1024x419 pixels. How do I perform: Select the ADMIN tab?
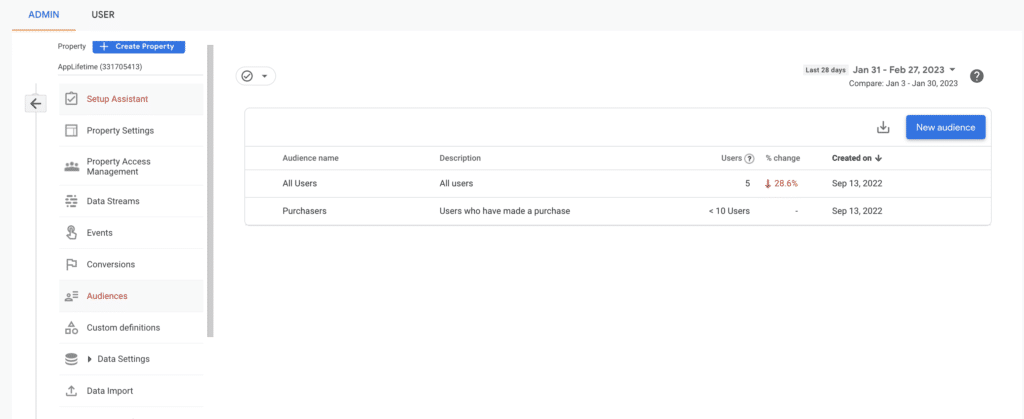(x=43, y=15)
